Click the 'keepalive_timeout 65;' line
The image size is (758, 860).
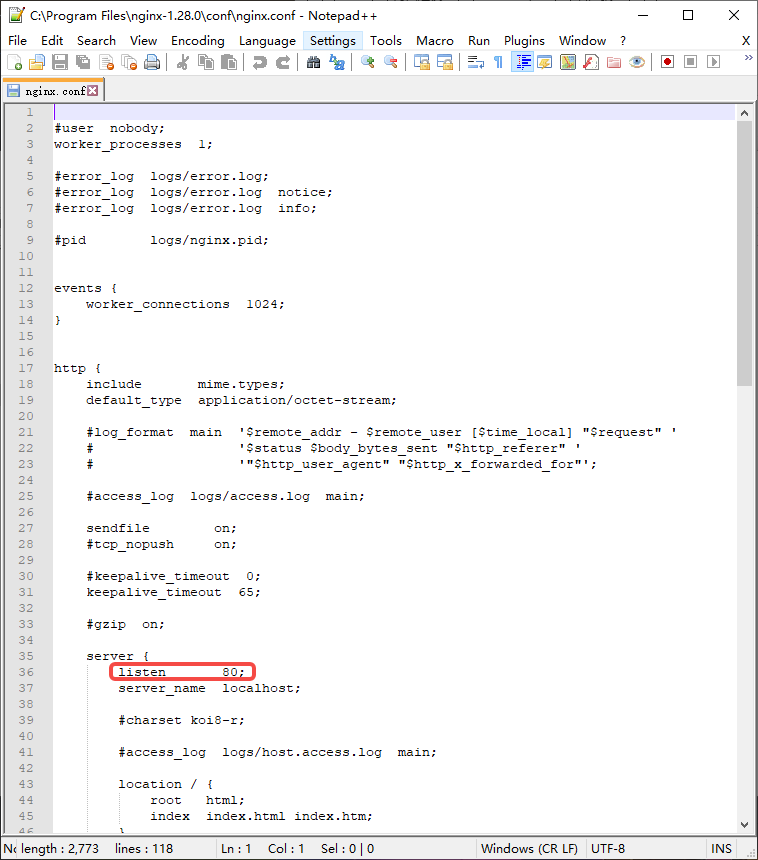[x=173, y=592]
